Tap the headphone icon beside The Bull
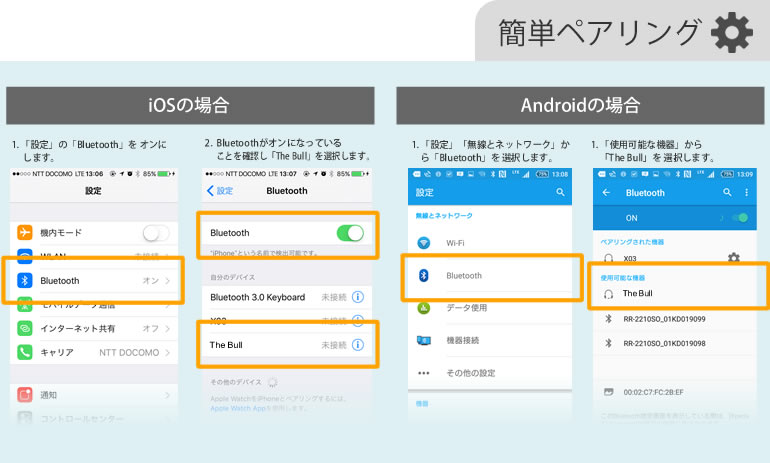 [608, 294]
